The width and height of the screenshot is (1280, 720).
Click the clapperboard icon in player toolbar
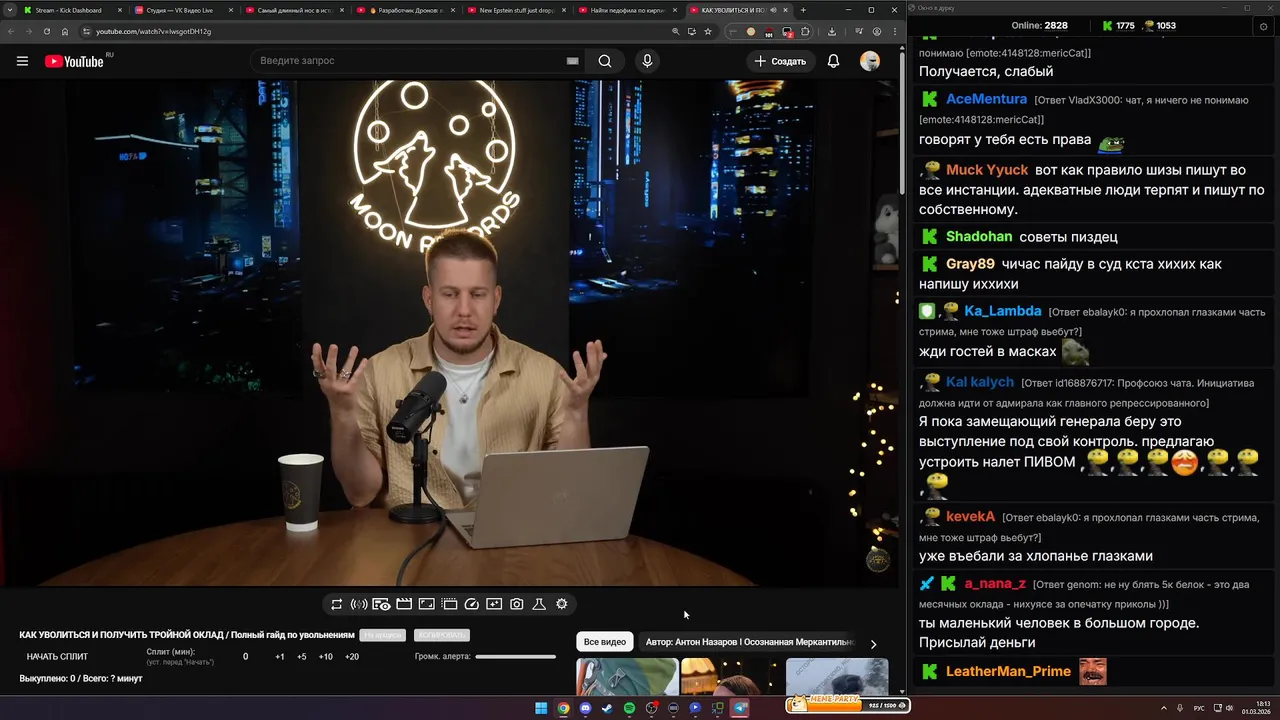(x=404, y=604)
